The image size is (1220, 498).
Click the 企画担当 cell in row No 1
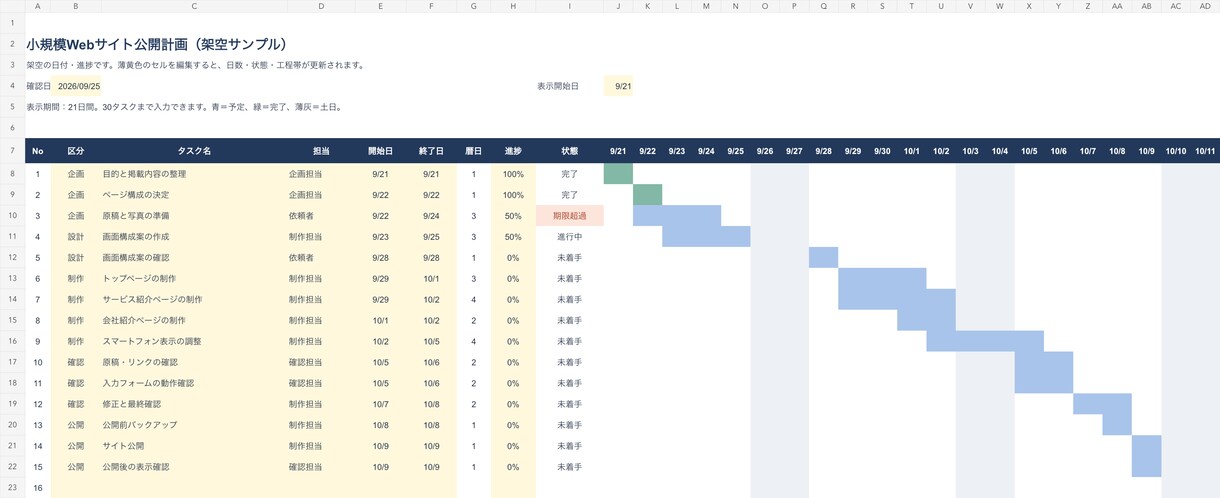(322, 174)
